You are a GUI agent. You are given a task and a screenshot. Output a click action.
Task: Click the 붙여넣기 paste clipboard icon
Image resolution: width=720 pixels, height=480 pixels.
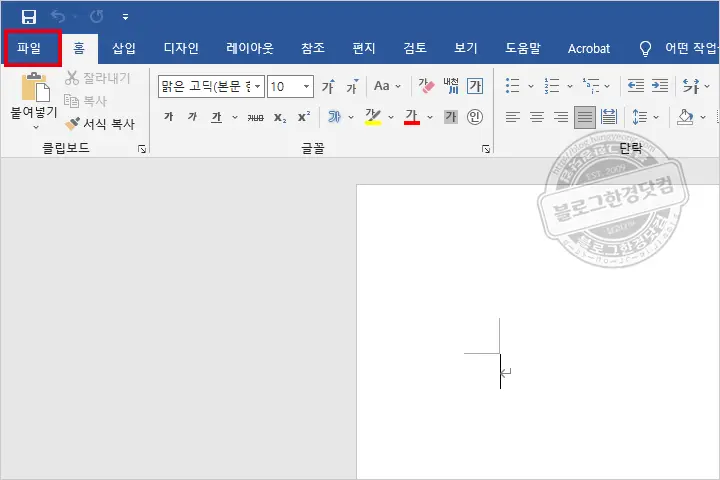(x=35, y=87)
